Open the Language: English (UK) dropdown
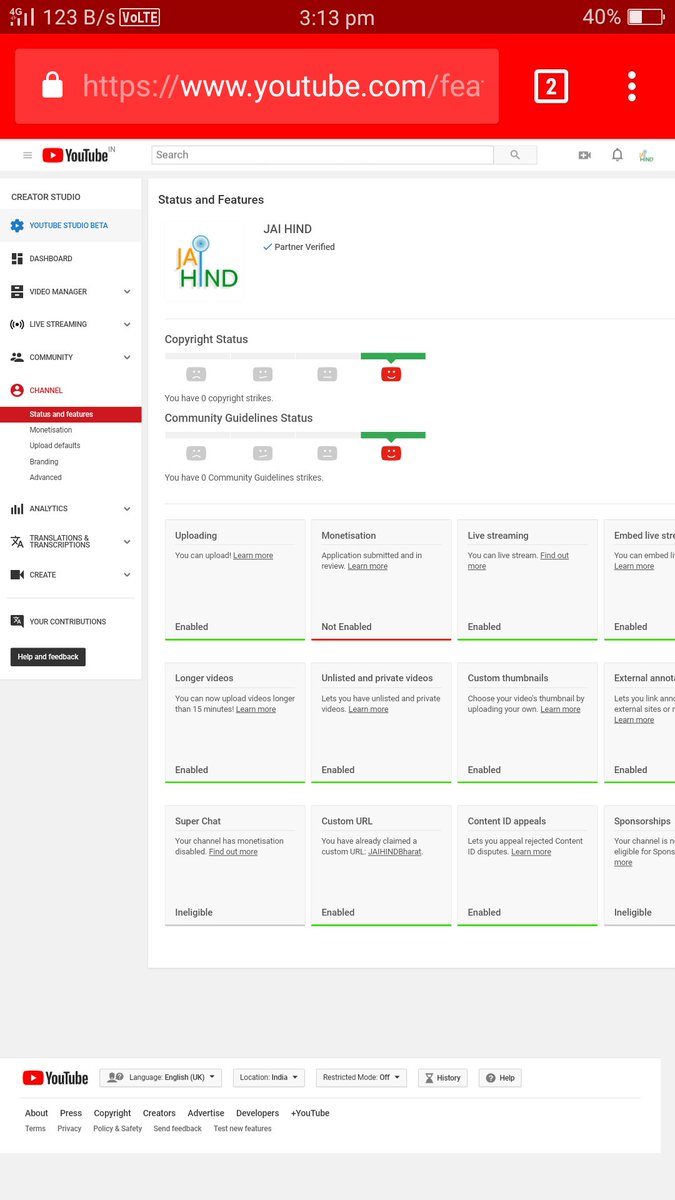Image resolution: width=675 pixels, height=1200 pixels. coord(160,1078)
